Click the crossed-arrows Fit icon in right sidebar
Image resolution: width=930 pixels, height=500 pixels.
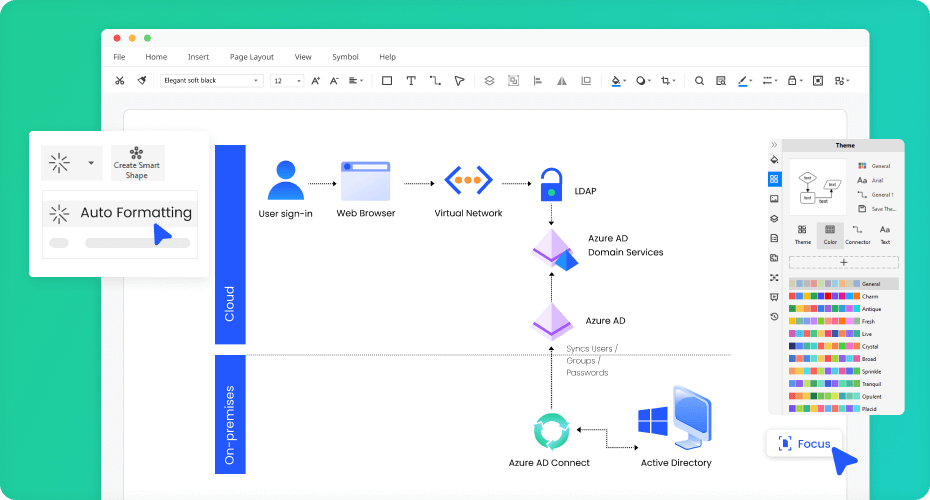[x=774, y=278]
